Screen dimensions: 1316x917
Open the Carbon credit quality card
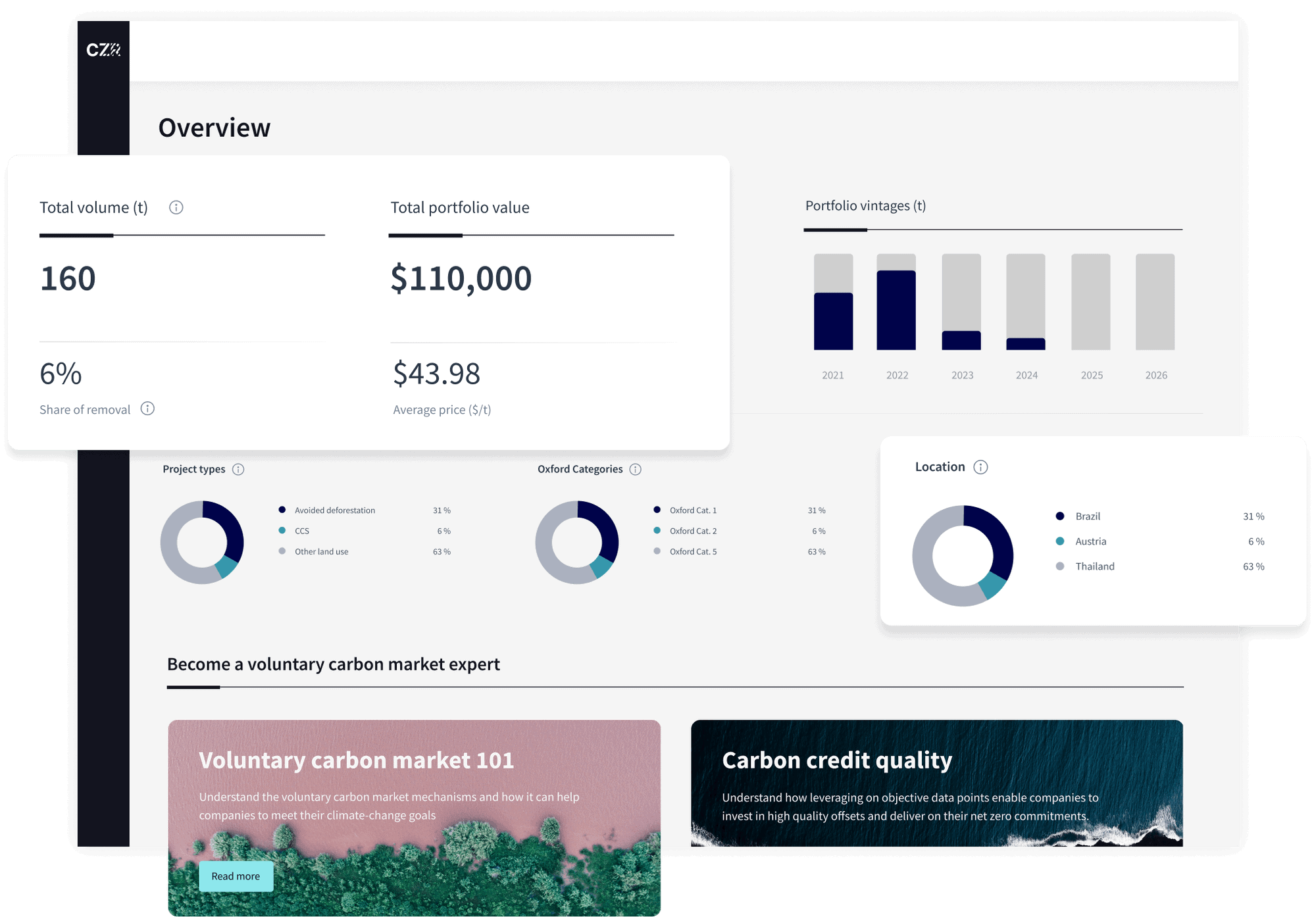[836, 760]
